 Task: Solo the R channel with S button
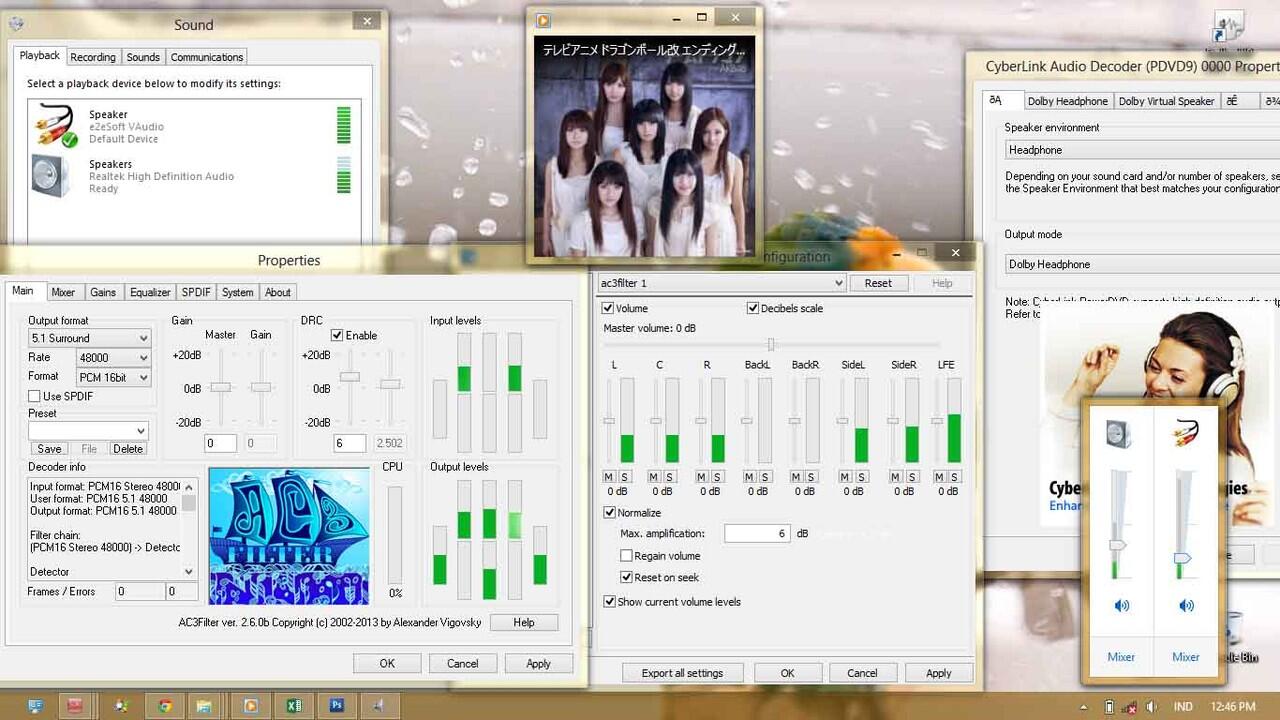point(717,477)
